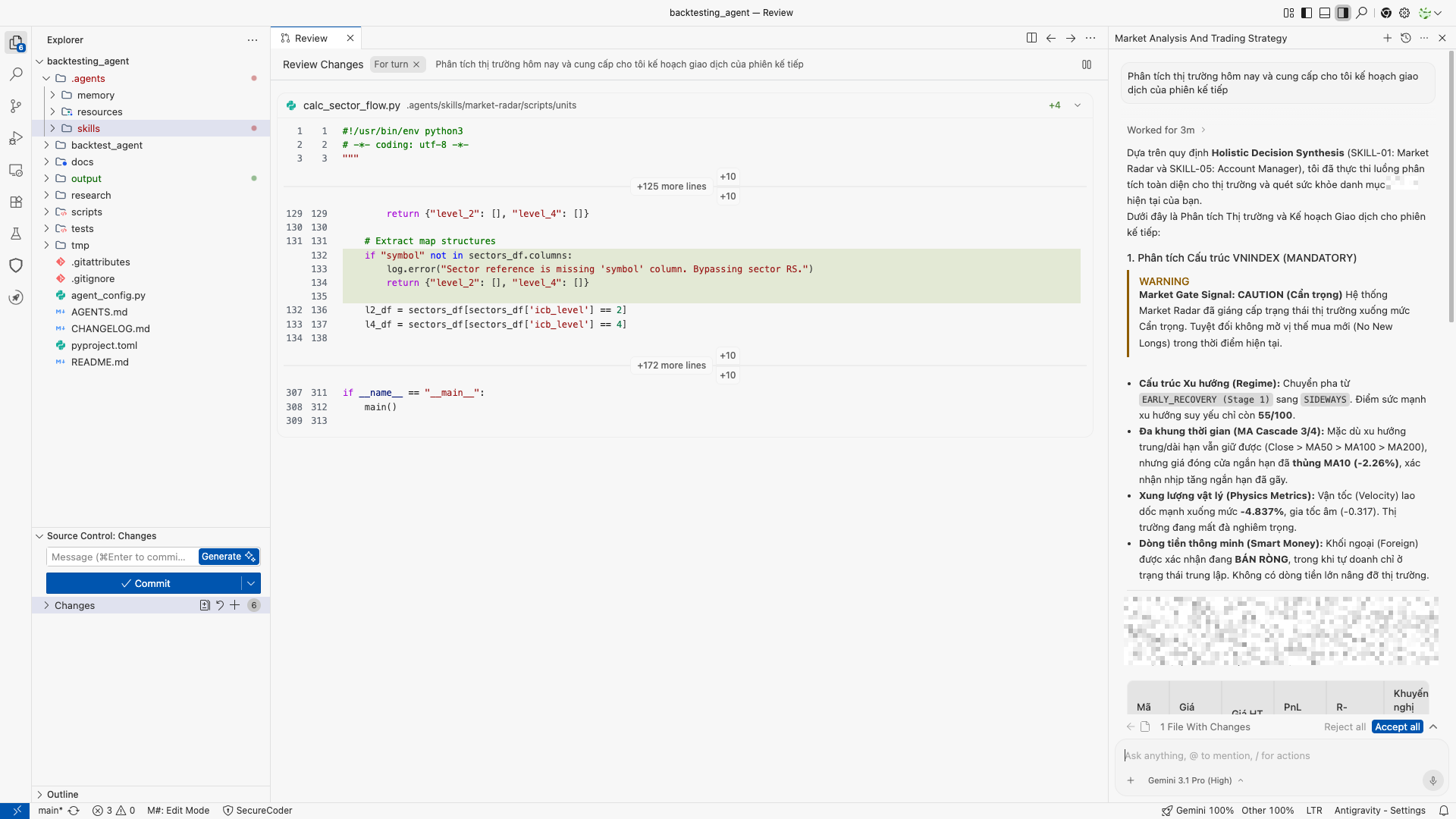The image size is (1456, 819).
Task: Stage all changes plus icon
Action: coord(235,605)
